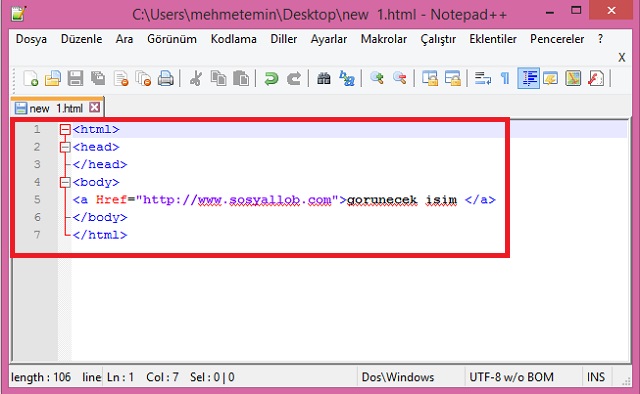This screenshot has width=640, height=394.
Task: Open a file using the folder icon
Action: (53, 78)
